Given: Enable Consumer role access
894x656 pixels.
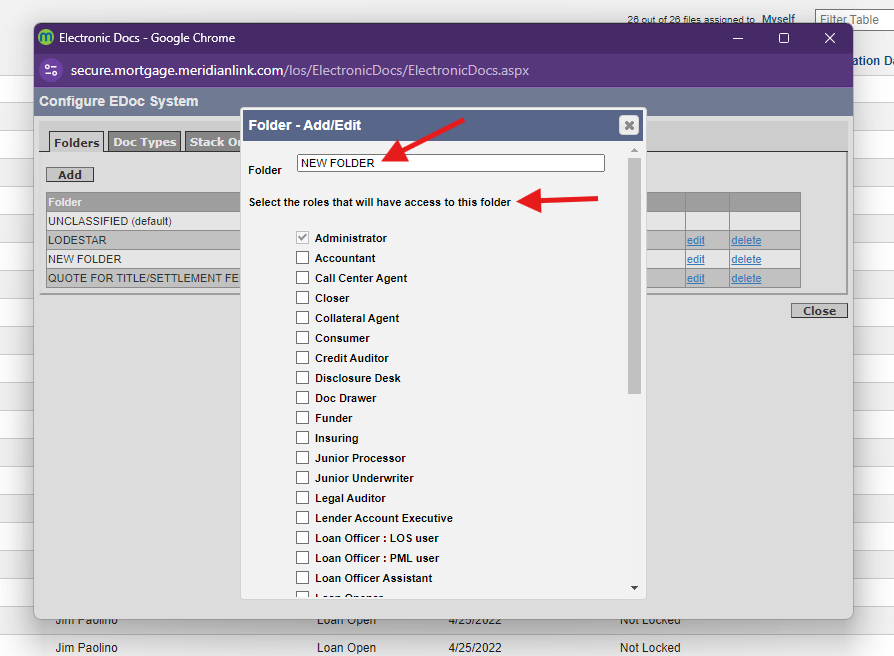Looking at the screenshot, I should point(302,337).
